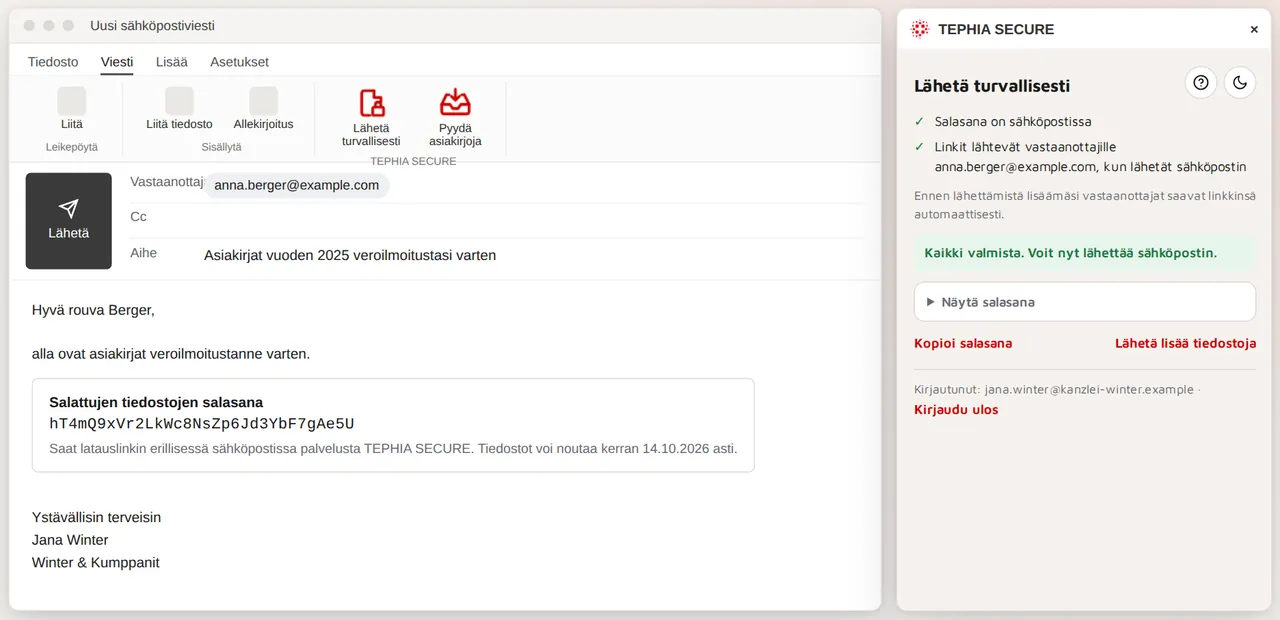Click the Aihe subject field text
The height and width of the screenshot is (620, 1280).
(x=350, y=255)
